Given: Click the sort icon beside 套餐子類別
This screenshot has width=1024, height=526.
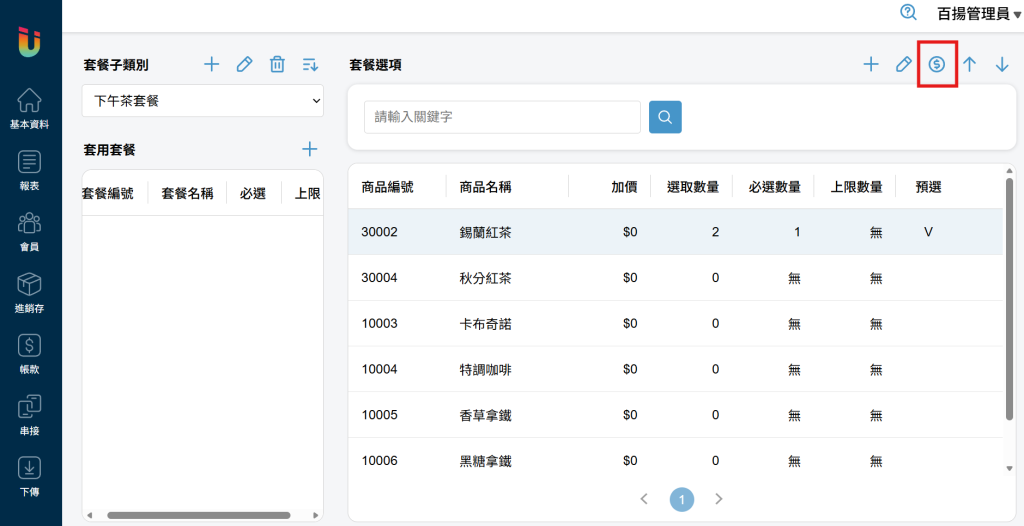Looking at the screenshot, I should (310, 65).
